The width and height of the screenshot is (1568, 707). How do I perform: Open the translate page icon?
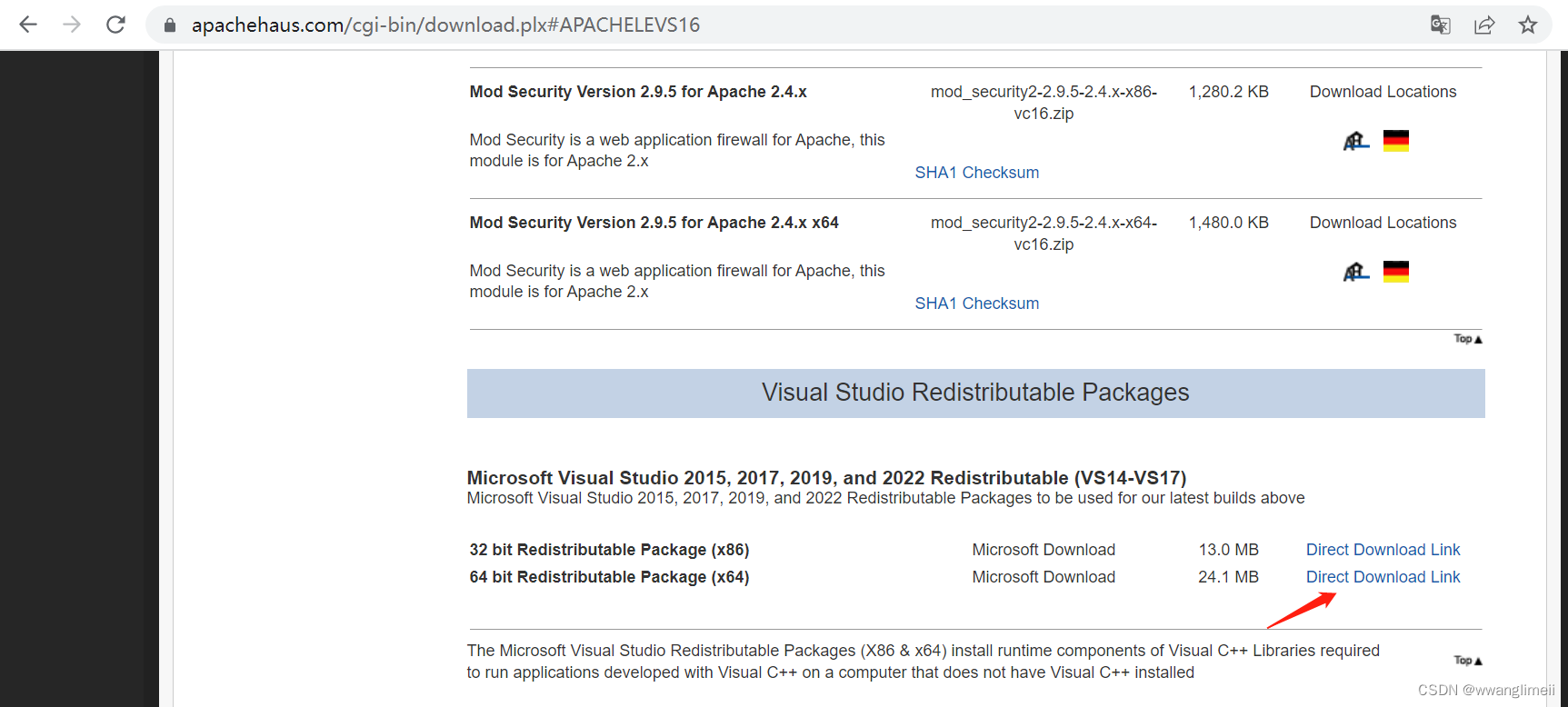pyautogui.click(x=1440, y=25)
